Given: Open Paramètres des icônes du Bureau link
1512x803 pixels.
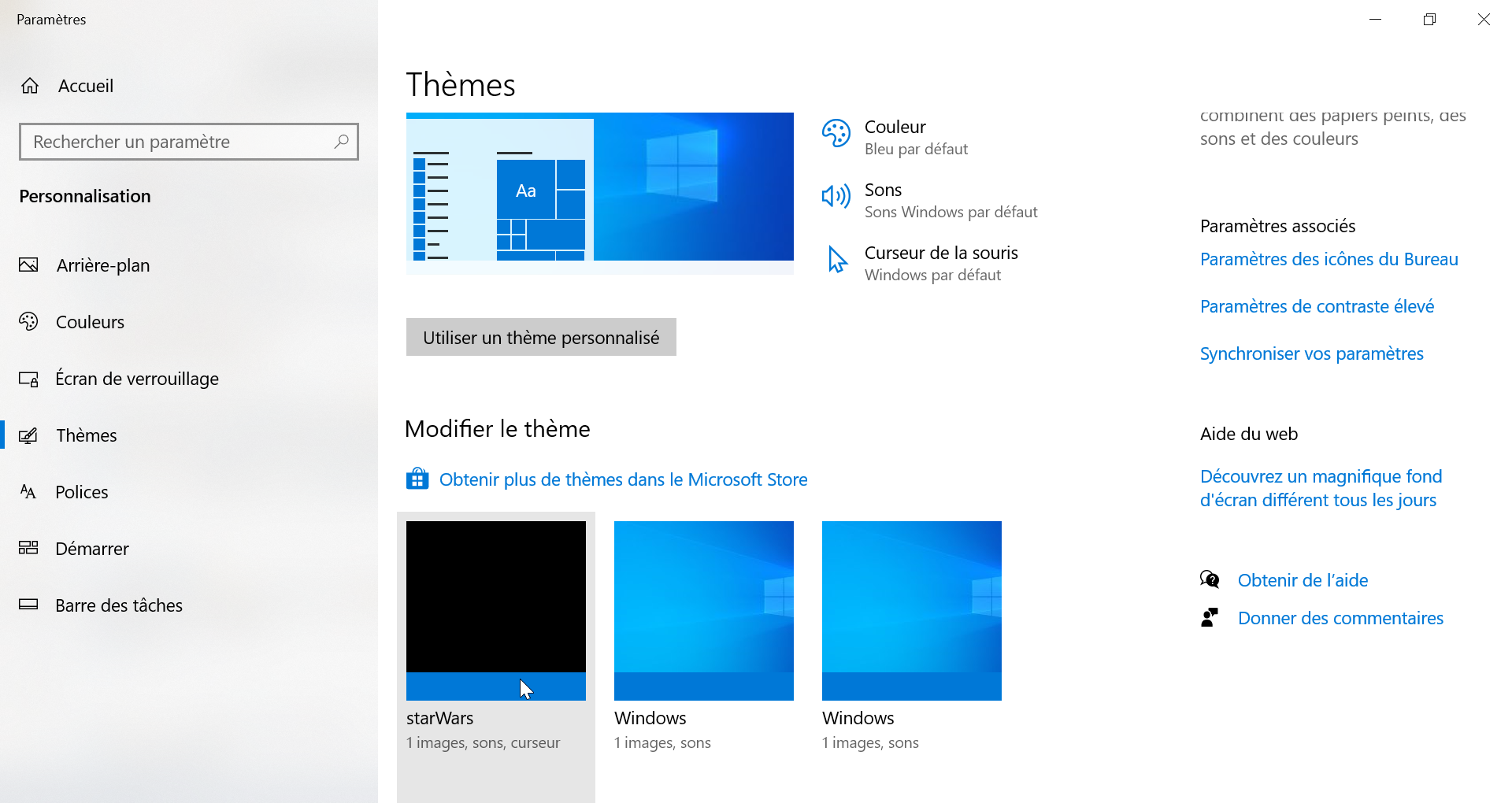Looking at the screenshot, I should point(1329,259).
